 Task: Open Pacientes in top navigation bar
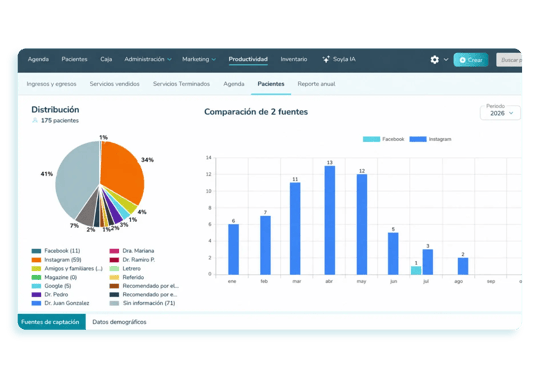point(74,59)
